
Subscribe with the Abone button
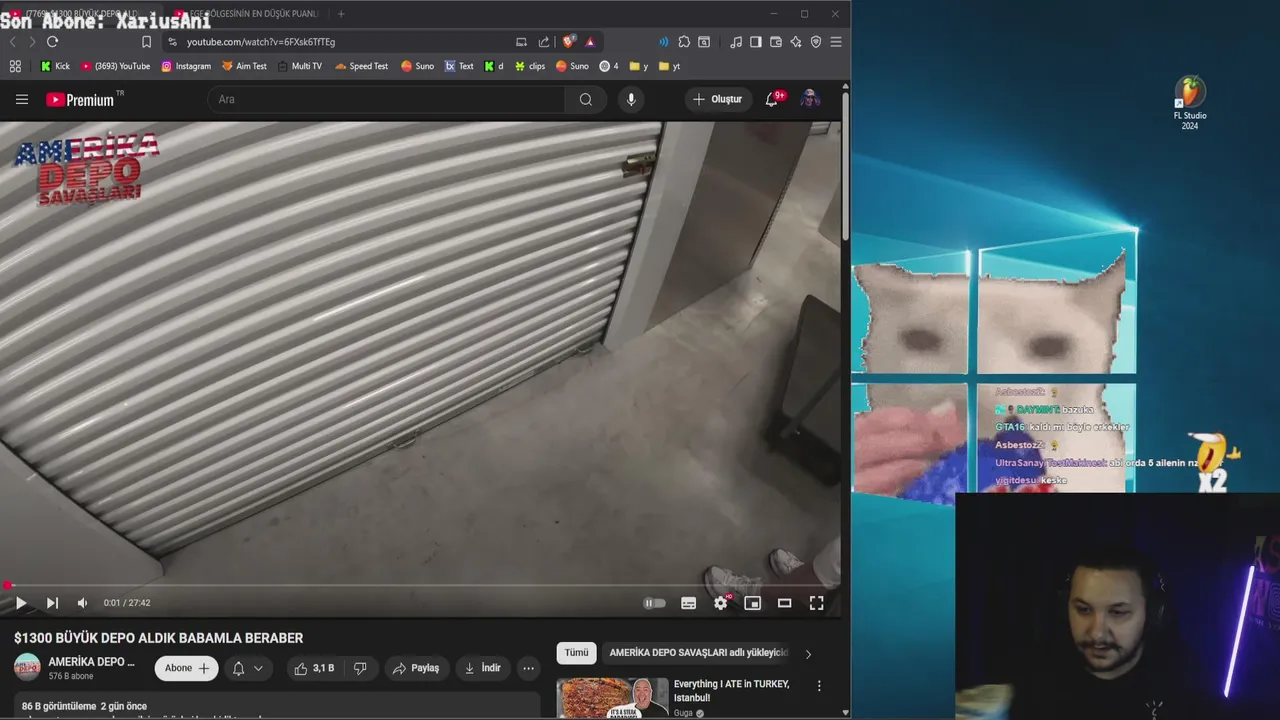pos(187,668)
